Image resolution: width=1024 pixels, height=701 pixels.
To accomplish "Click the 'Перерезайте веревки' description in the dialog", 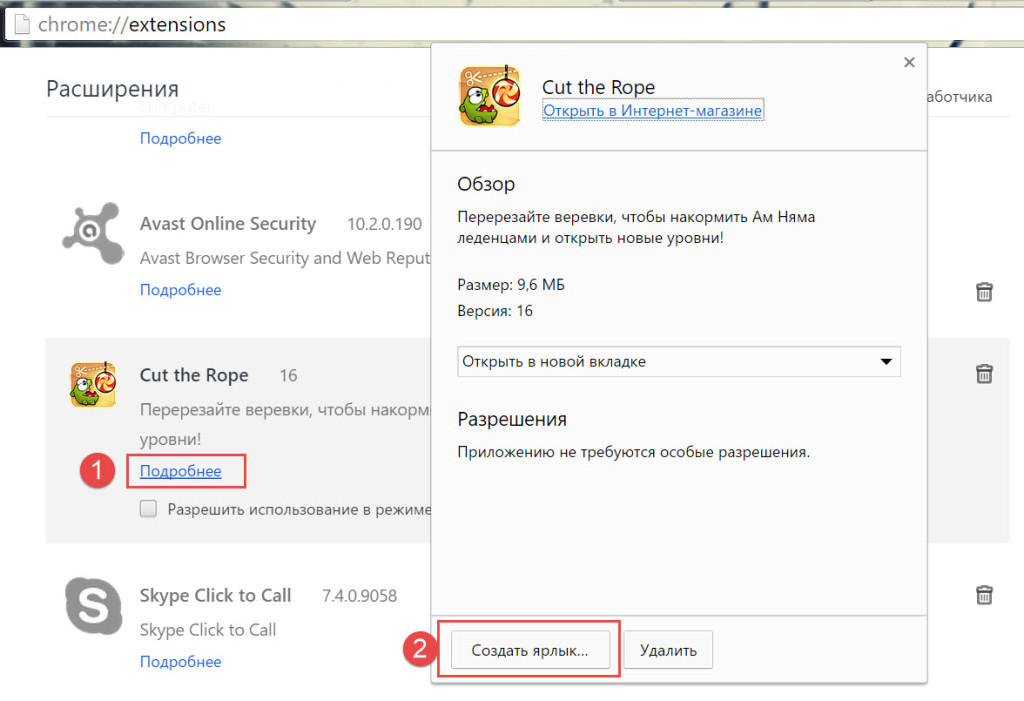I will click(636, 227).
